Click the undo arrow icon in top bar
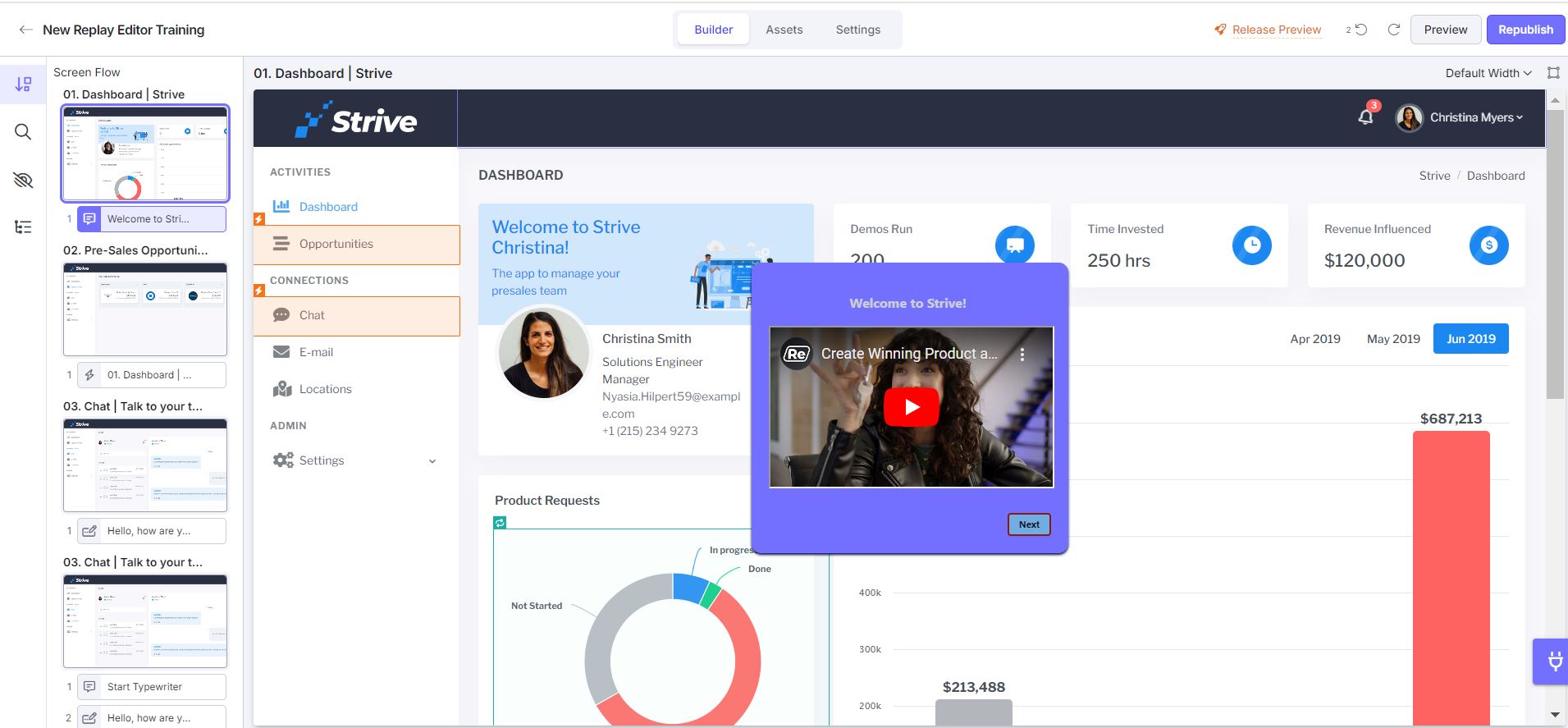 point(1361,30)
